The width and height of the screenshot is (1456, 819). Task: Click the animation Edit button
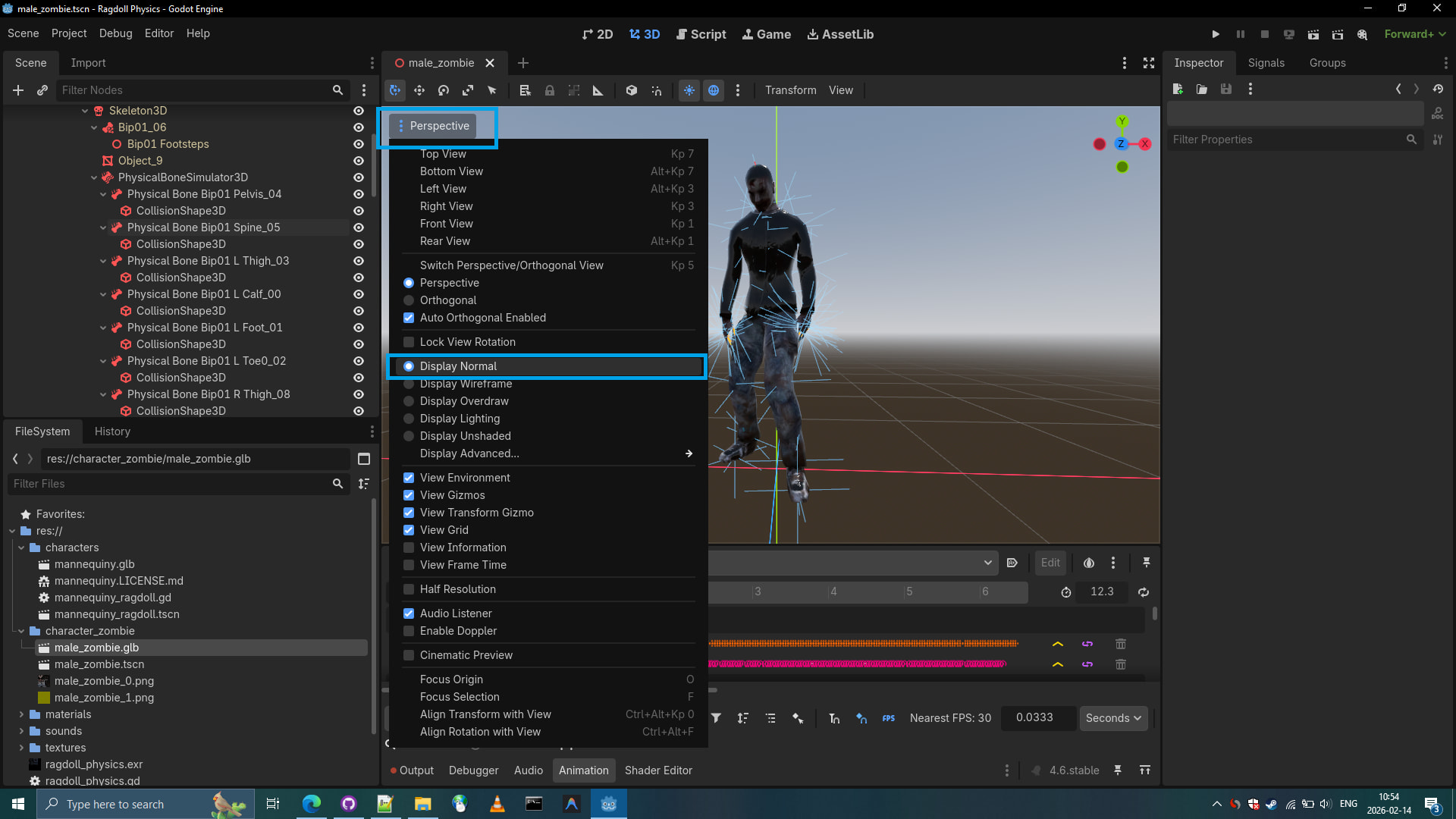(1050, 563)
